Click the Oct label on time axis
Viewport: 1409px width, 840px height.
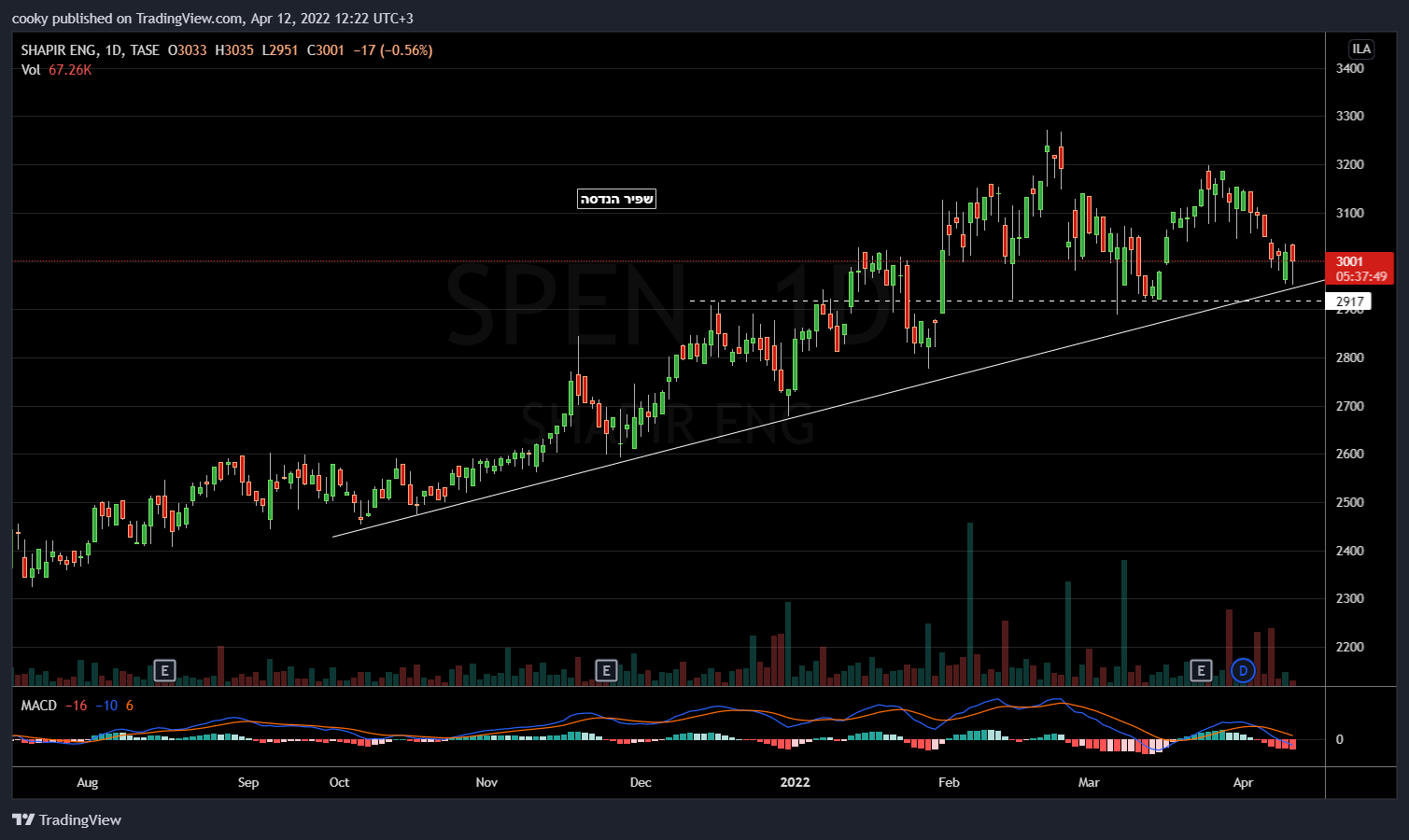coord(339,782)
